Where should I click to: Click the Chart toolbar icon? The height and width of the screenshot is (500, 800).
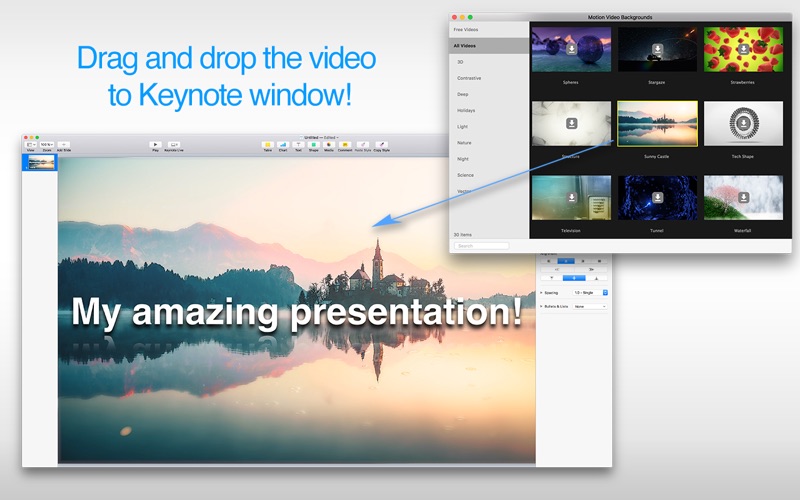point(283,145)
